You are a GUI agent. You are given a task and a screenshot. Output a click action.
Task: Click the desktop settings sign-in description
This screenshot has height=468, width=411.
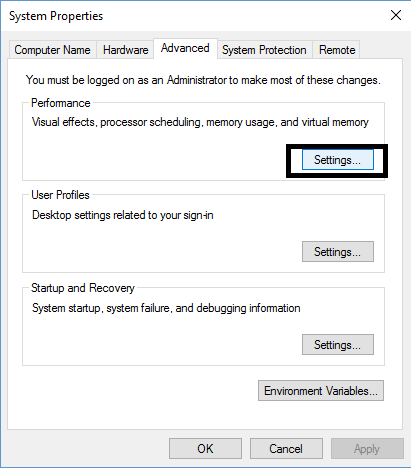pos(123,215)
